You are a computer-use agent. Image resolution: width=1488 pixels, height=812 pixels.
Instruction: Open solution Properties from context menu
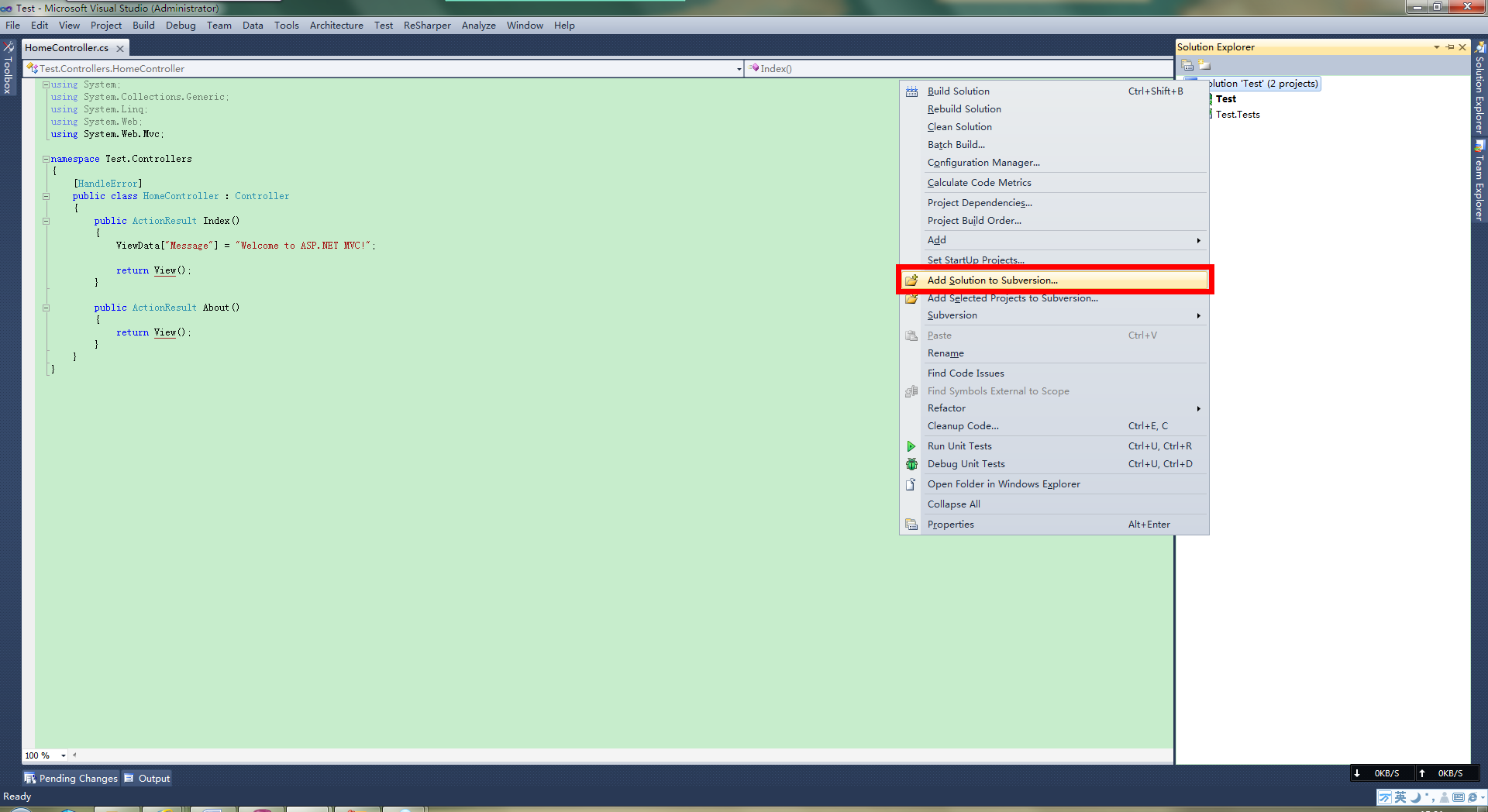(x=1054, y=525)
